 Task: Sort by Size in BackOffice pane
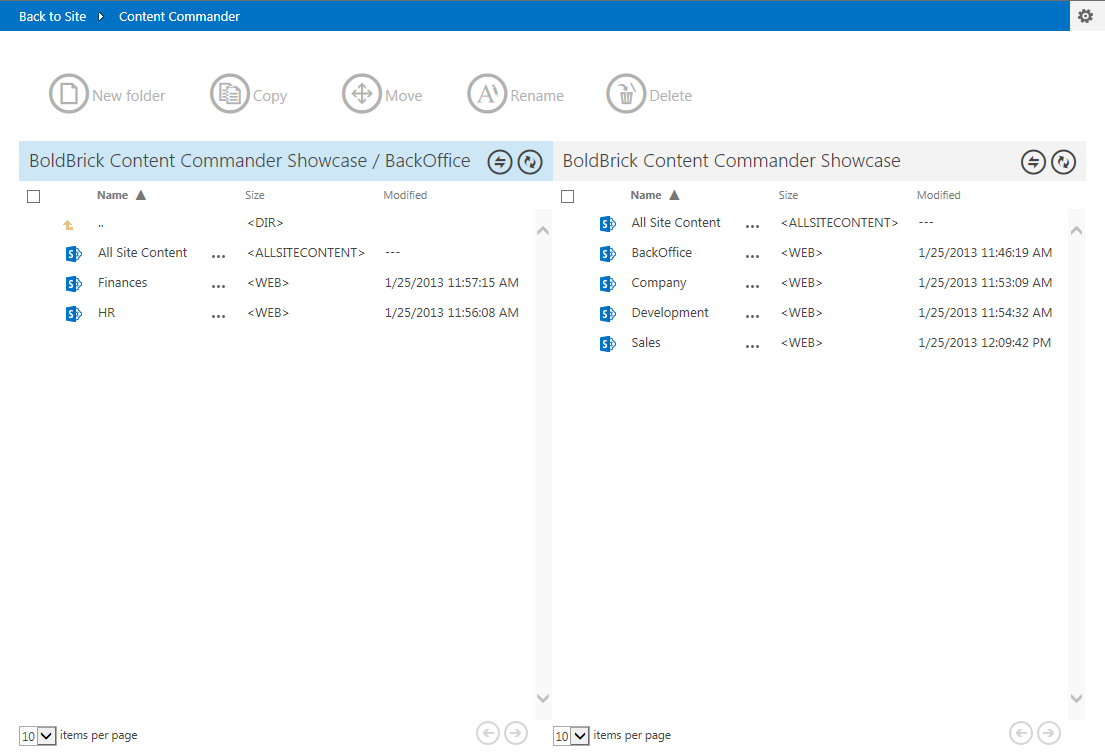click(255, 195)
